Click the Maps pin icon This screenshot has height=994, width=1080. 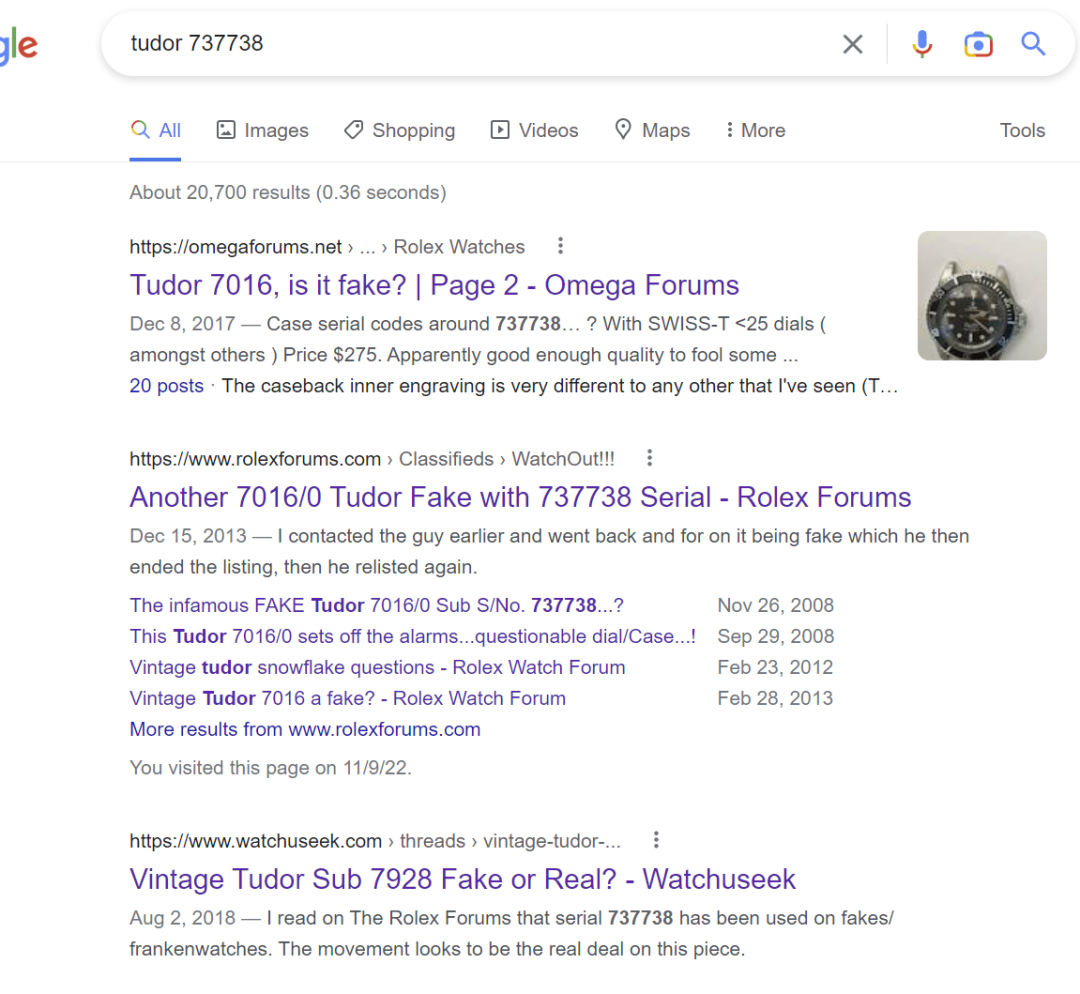pyautogui.click(x=622, y=130)
